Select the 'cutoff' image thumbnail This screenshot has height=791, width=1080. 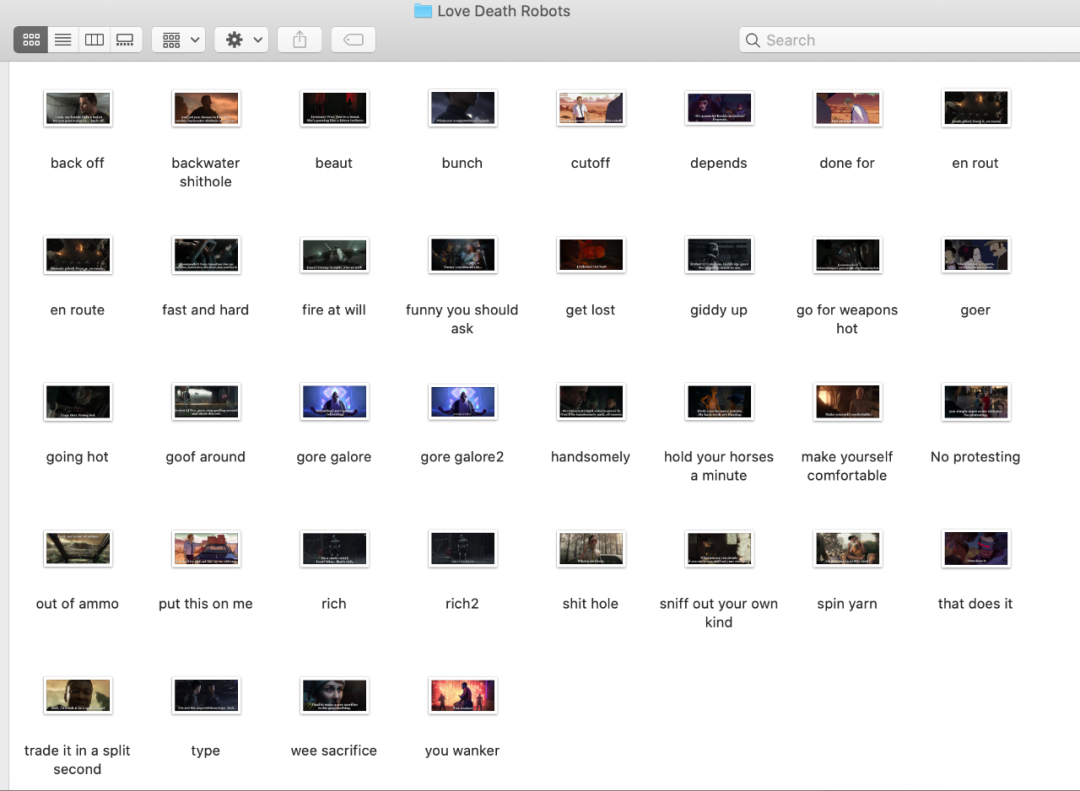tap(591, 108)
